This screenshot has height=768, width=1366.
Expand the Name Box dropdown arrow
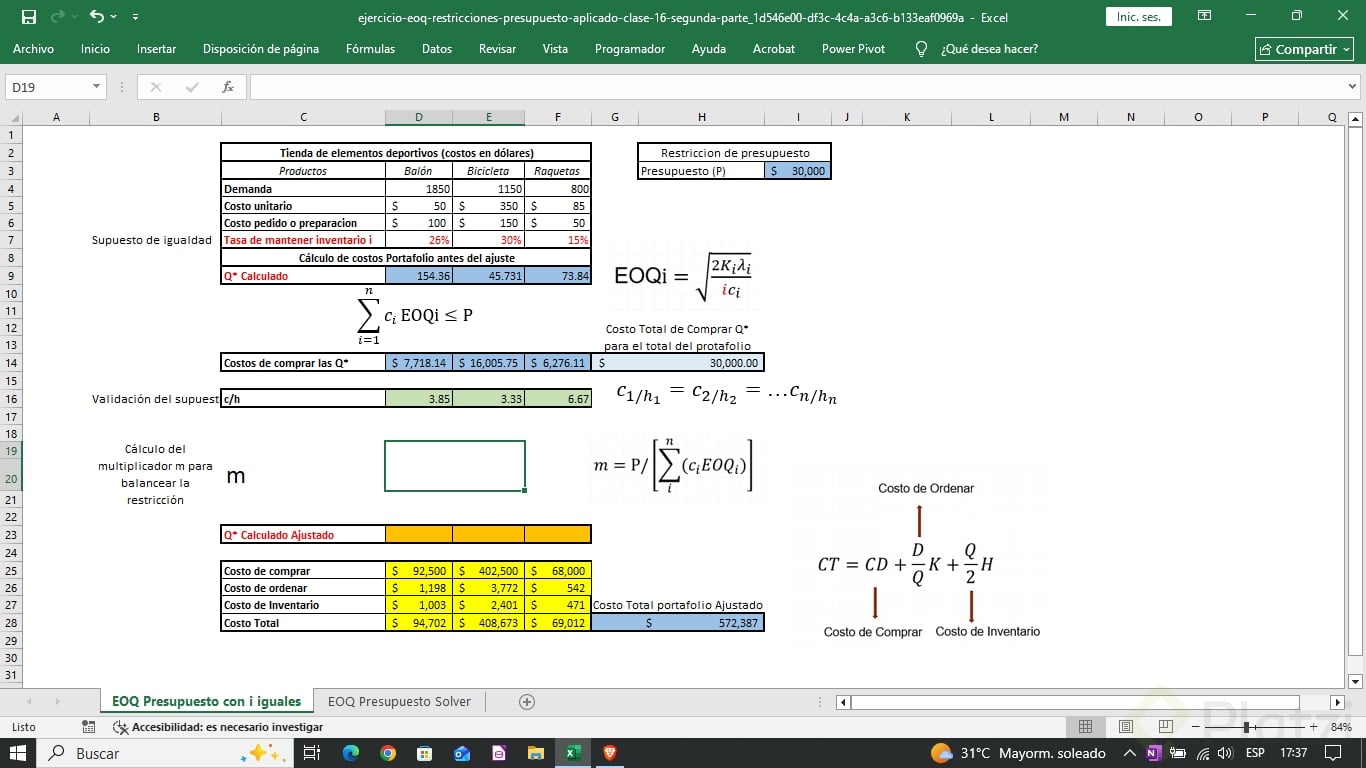(x=97, y=87)
